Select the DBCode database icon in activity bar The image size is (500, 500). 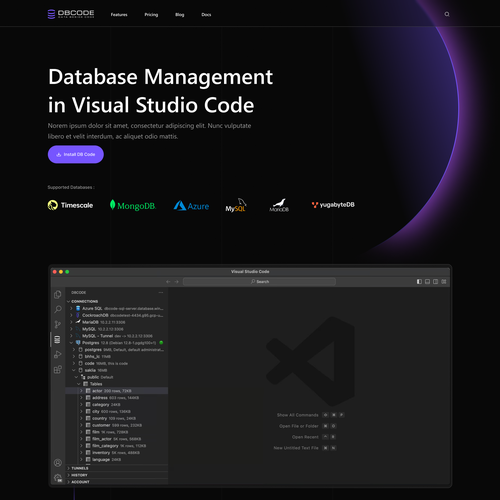[x=57, y=339]
